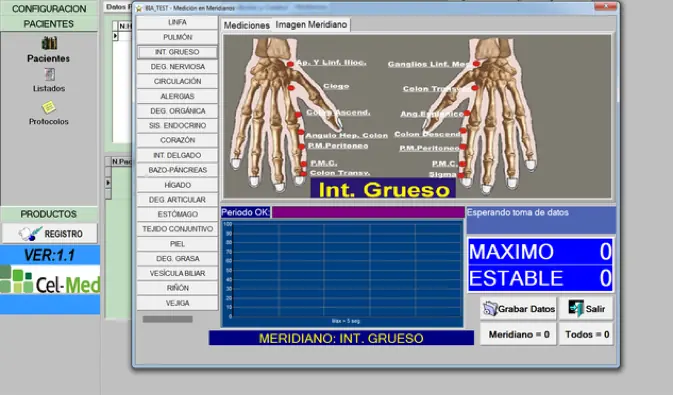Select the DEG. ARTICULAR meridian button
The width and height of the screenshot is (673, 395).
(x=177, y=199)
